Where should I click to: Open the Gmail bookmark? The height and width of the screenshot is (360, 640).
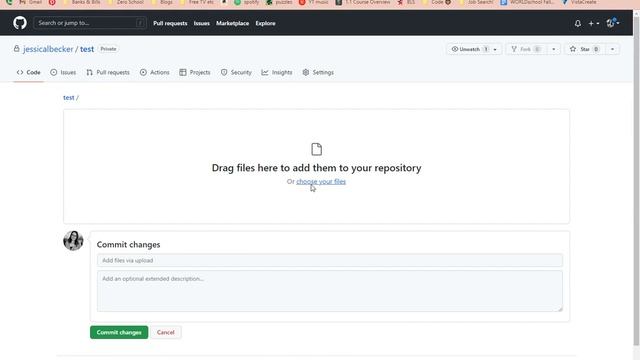coord(31,2)
